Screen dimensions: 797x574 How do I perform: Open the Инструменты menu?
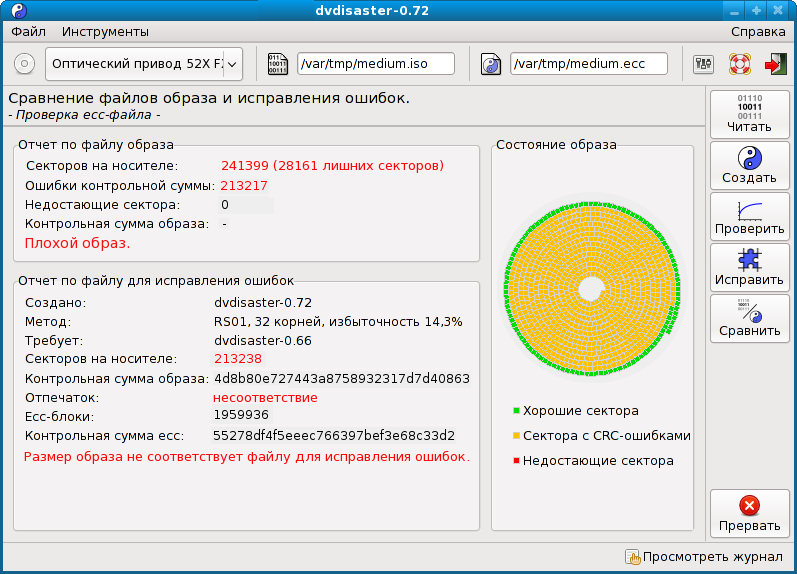(105, 32)
